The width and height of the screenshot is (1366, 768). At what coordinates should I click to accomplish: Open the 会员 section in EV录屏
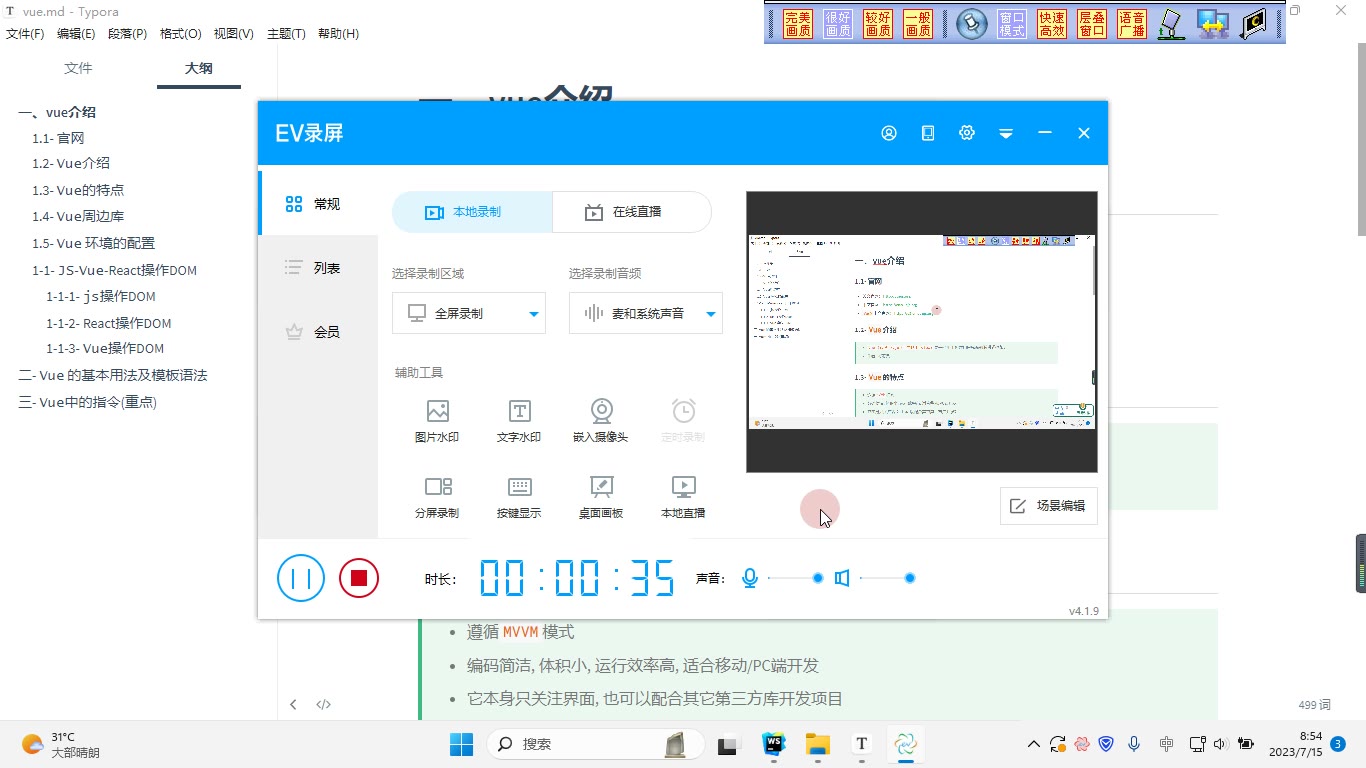pos(318,332)
